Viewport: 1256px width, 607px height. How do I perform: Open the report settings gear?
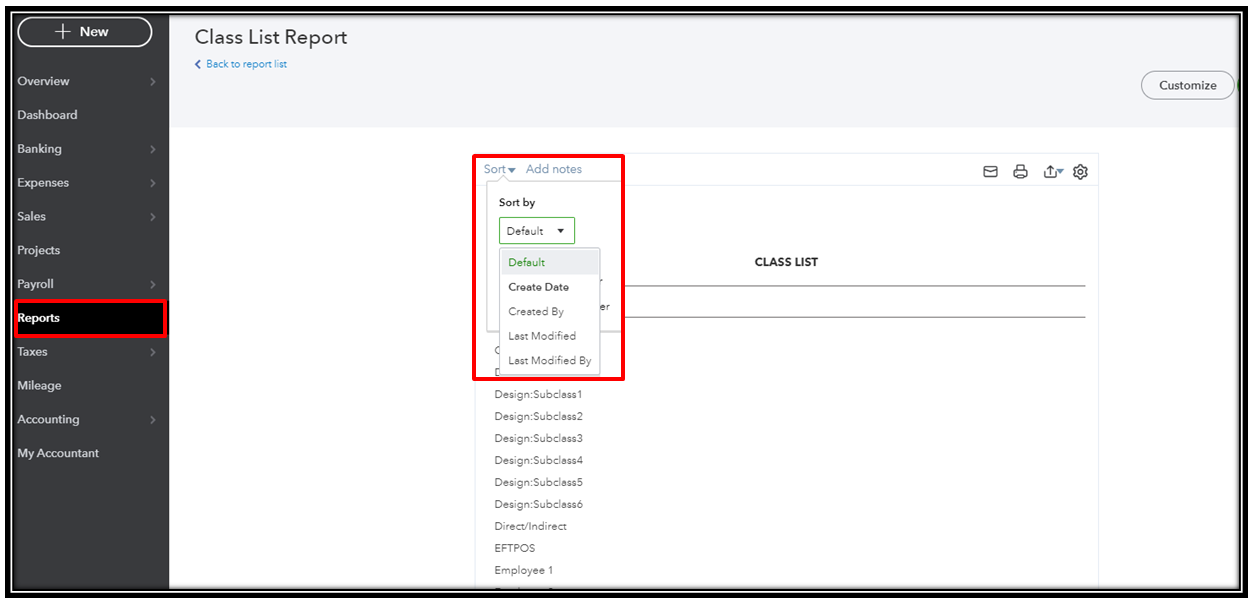(1080, 171)
